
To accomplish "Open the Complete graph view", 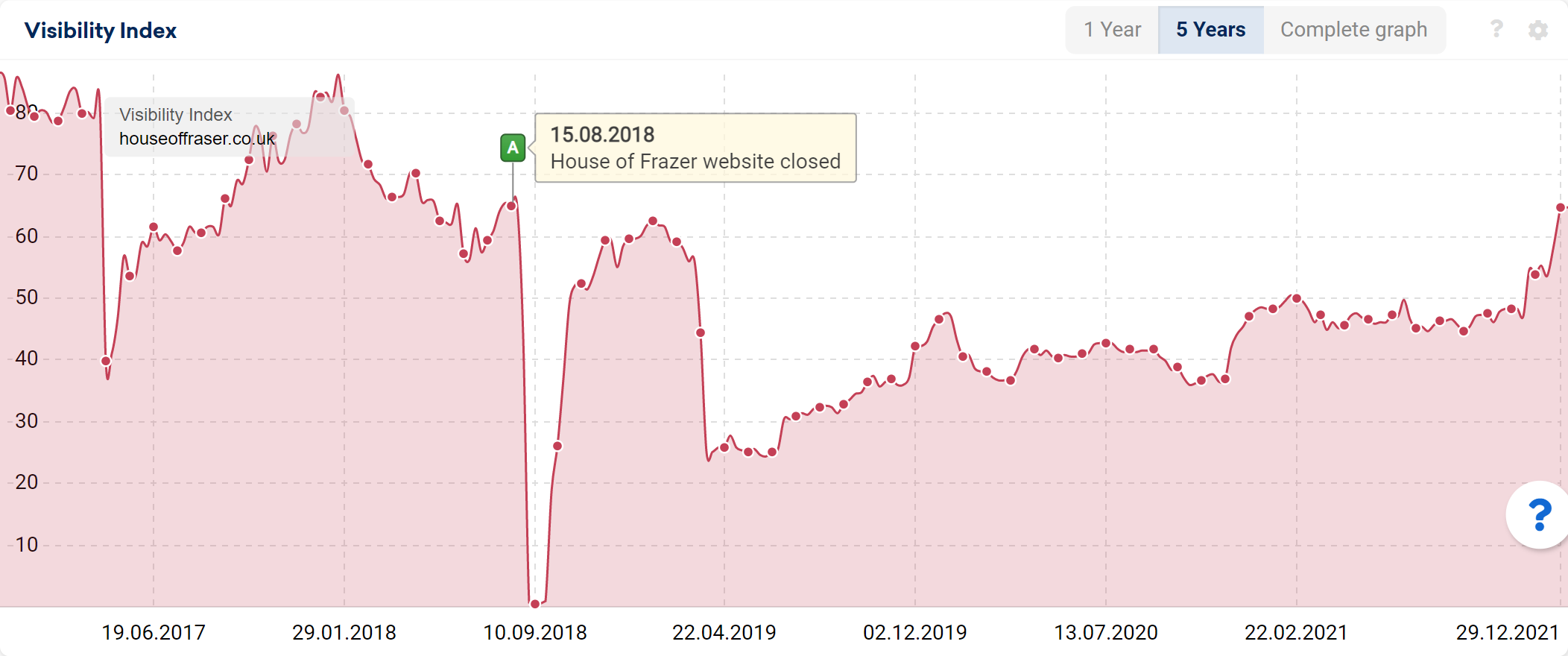I will click(x=1354, y=30).
